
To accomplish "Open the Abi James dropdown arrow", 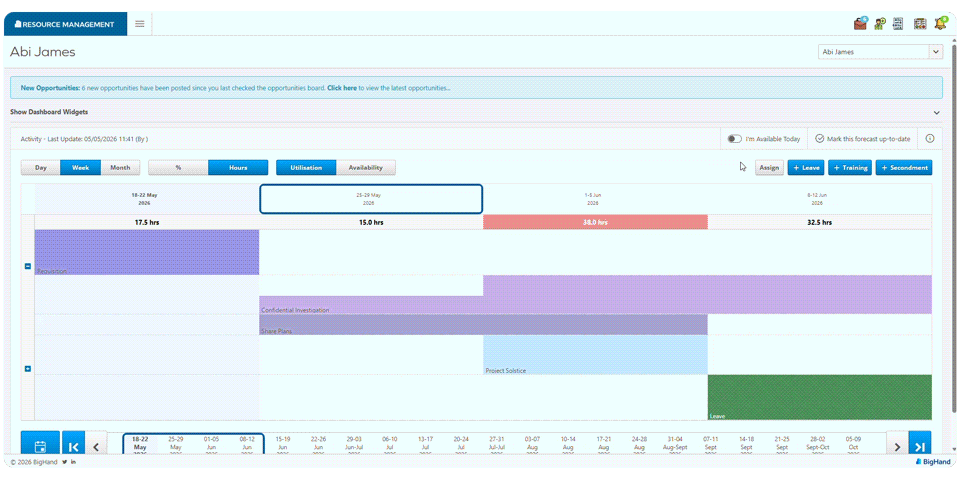I will coord(936,52).
